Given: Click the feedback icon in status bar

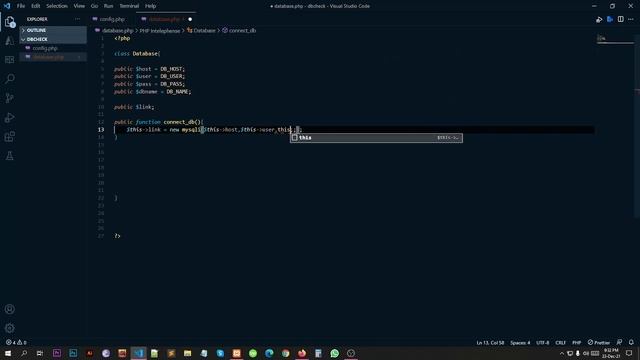Looking at the screenshot, I should tap(619, 342).
